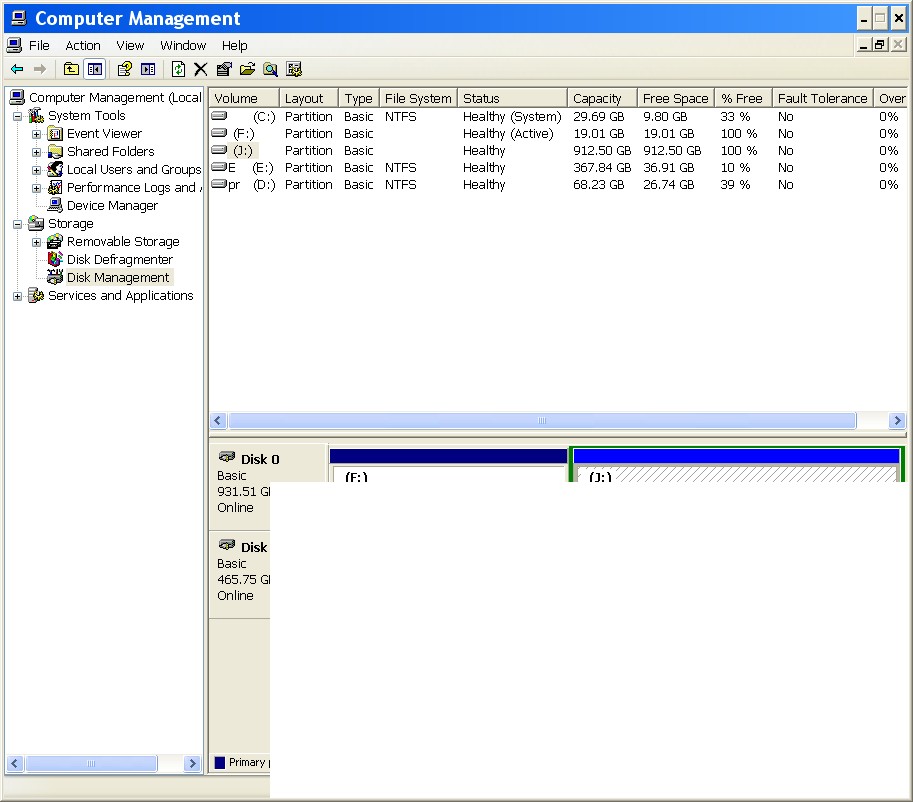Image resolution: width=913 pixels, height=802 pixels.
Task: Click the Shared Folders icon in the tree
Action: click(x=55, y=152)
